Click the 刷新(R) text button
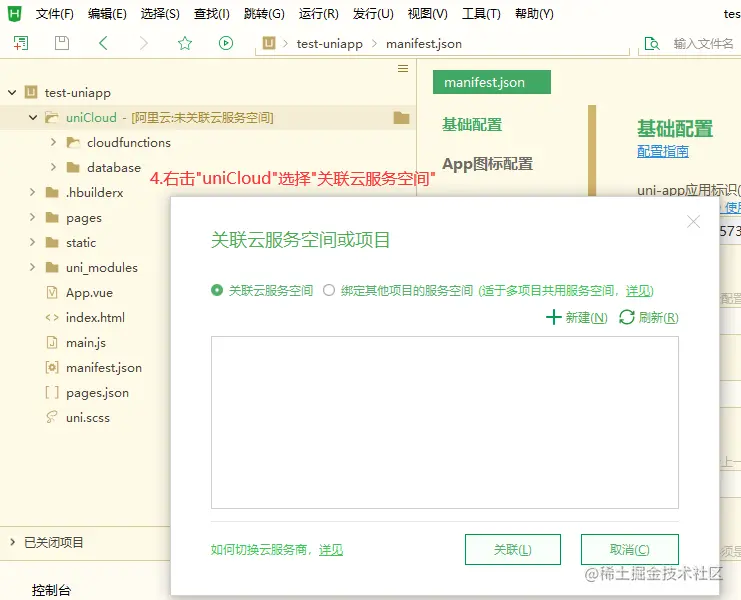Screen dimensions: 741x600 pyautogui.click(x=658, y=317)
